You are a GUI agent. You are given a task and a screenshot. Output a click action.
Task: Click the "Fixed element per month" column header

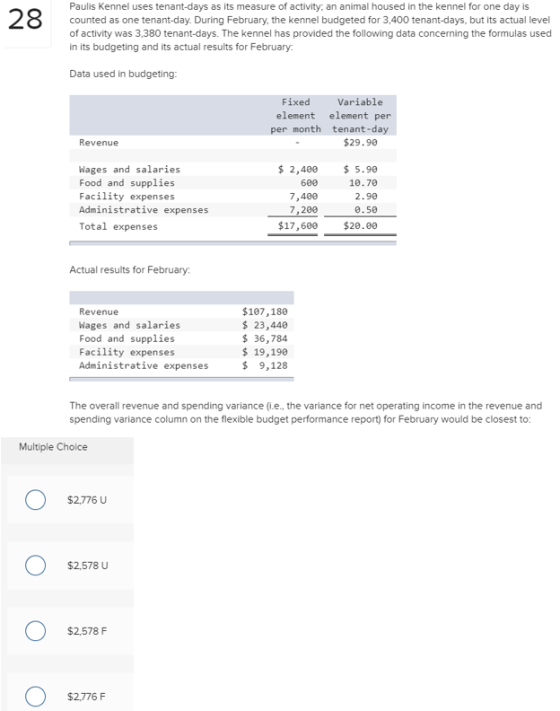296,116
